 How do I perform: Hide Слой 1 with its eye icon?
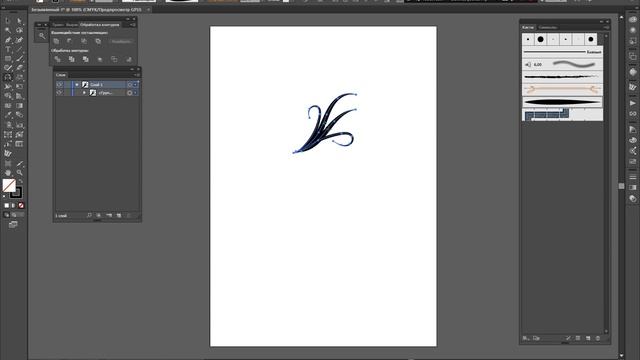click(60, 84)
